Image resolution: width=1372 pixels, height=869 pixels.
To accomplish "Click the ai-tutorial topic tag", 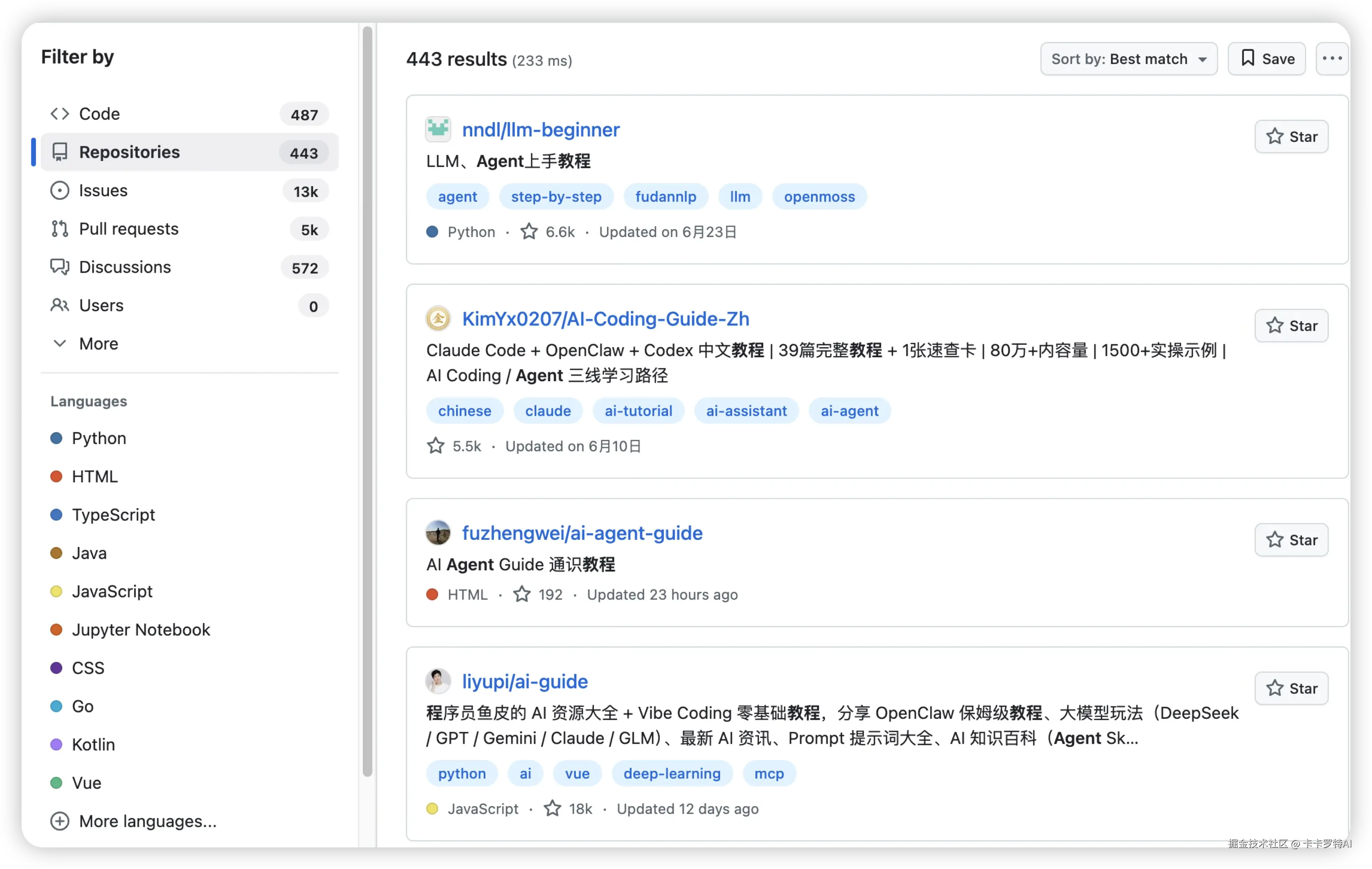I will tap(638, 411).
